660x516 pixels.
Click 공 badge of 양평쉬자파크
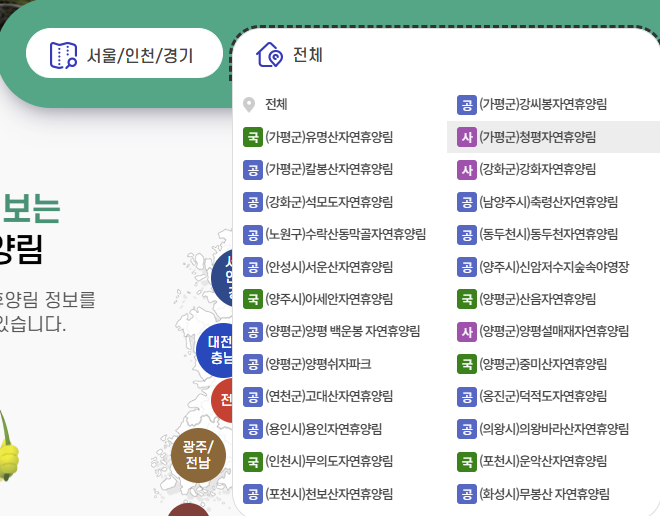coord(253,364)
